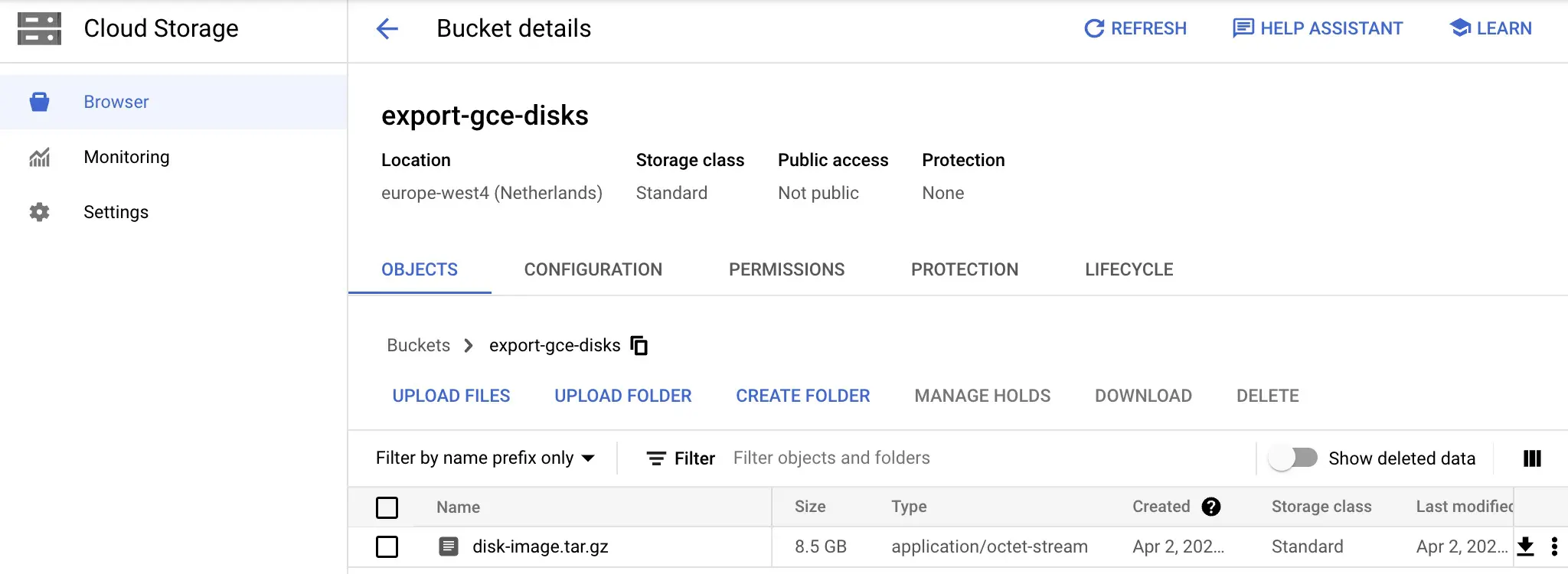Click Manage Holds
This screenshot has width=1568, height=574.
982,396
